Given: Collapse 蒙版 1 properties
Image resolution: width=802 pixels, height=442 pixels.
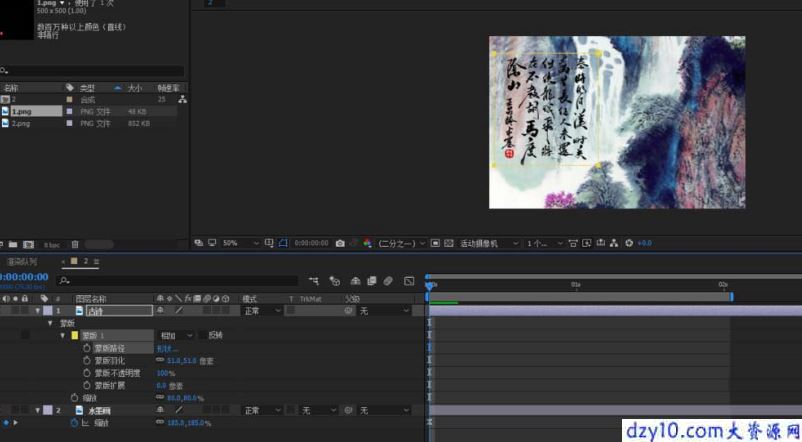Looking at the screenshot, I should click(x=62, y=335).
